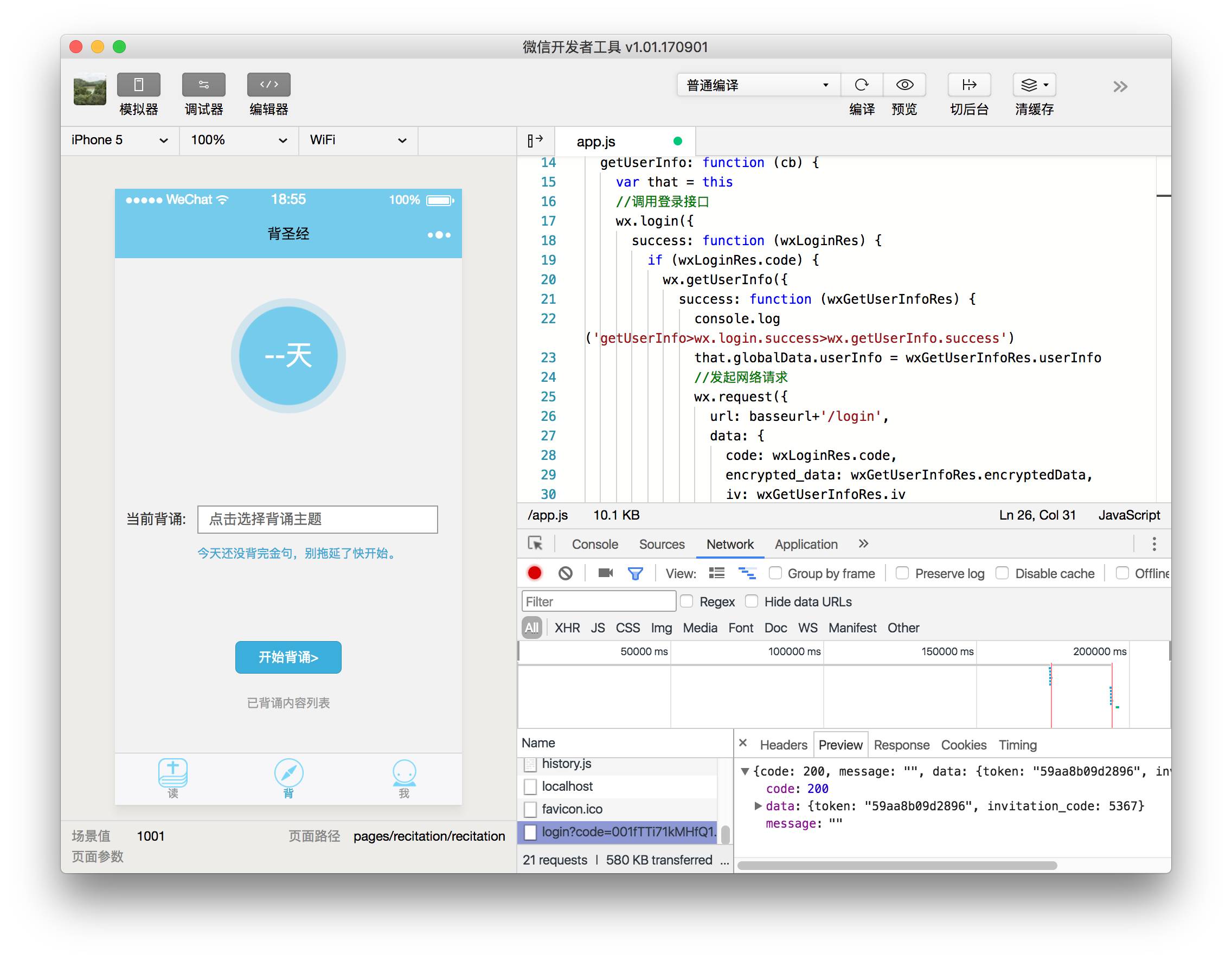Image resolution: width=1232 pixels, height=960 pixels.
Task: Toggle the editor (编辑器) code icon
Action: (x=268, y=85)
